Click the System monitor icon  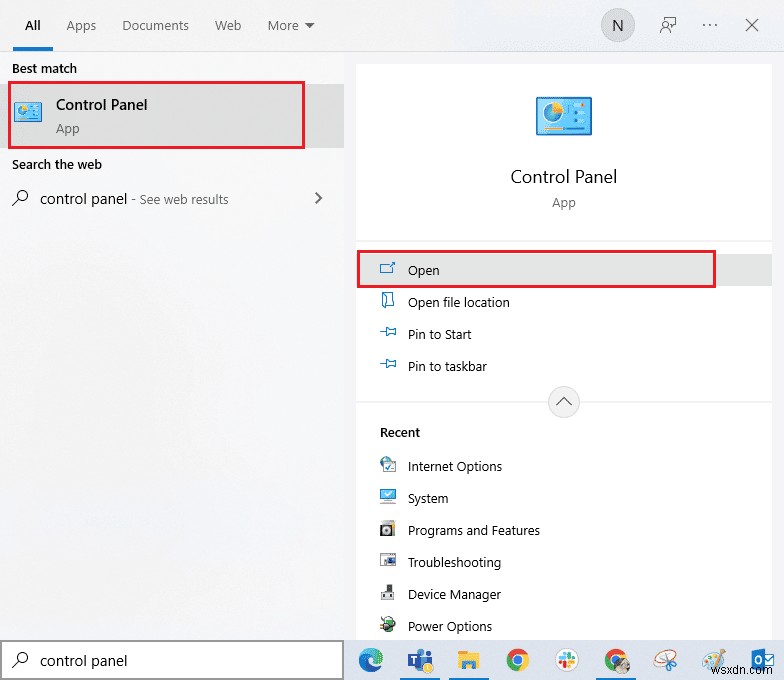(388, 496)
